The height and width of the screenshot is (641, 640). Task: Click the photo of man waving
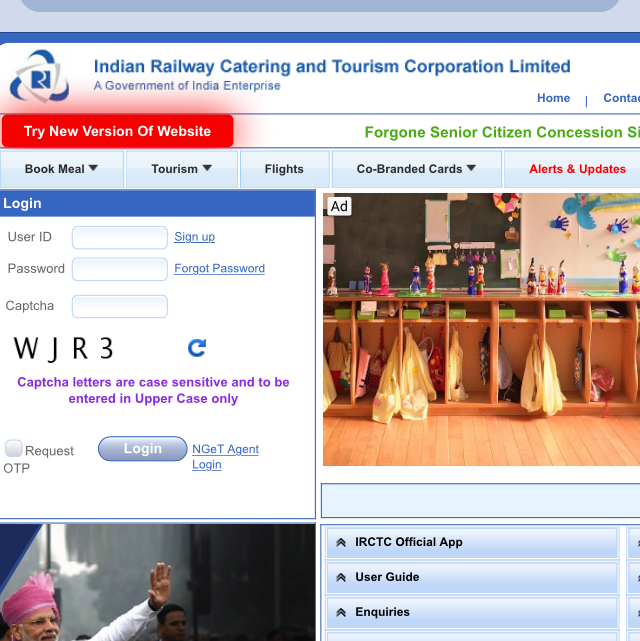click(157, 583)
